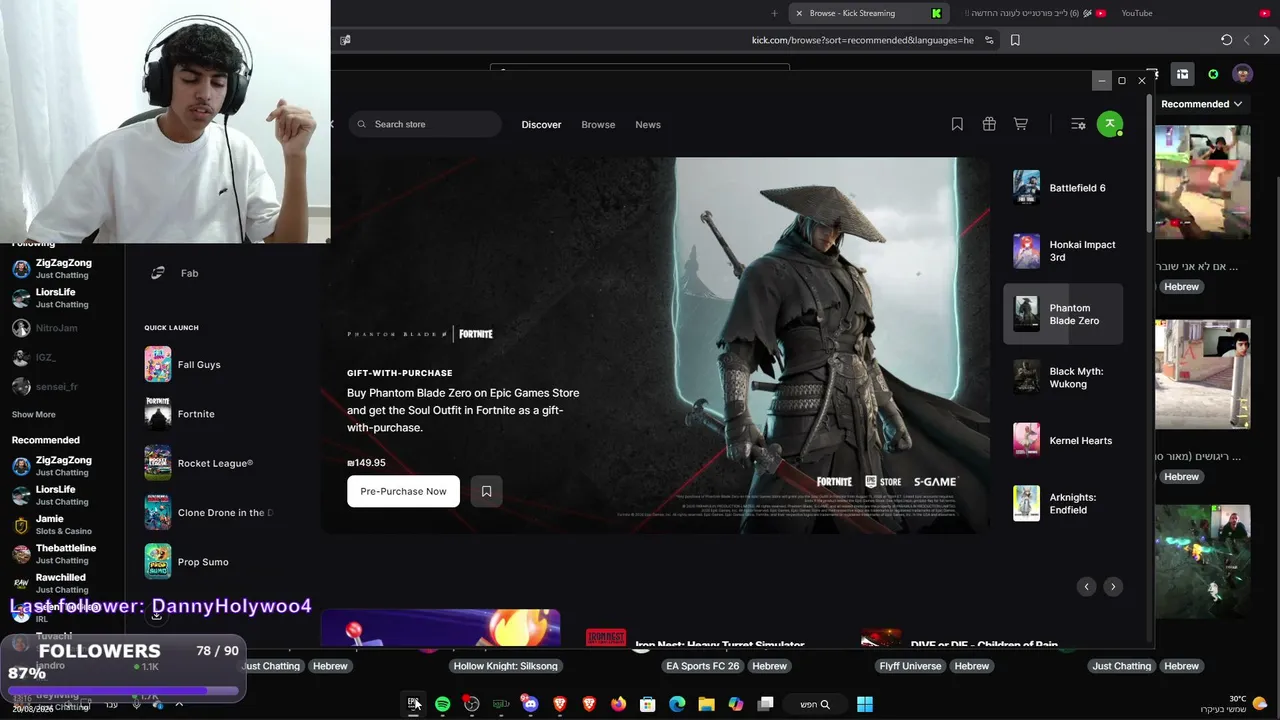Open File Explorer from the taskbar
The image size is (1280, 720).
point(706,704)
